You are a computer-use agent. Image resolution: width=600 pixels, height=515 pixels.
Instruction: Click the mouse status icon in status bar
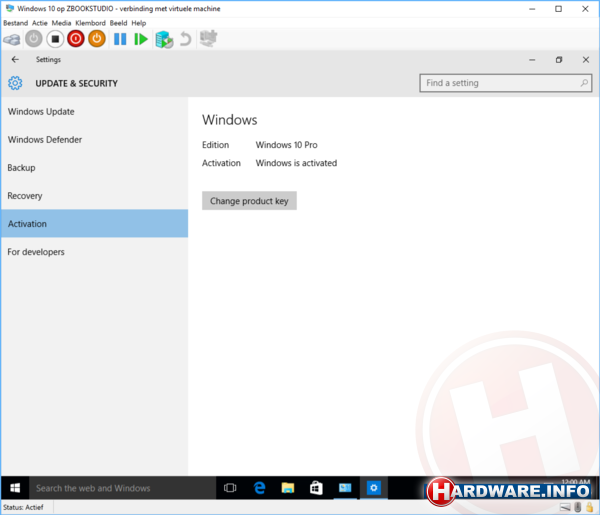tap(578, 507)
